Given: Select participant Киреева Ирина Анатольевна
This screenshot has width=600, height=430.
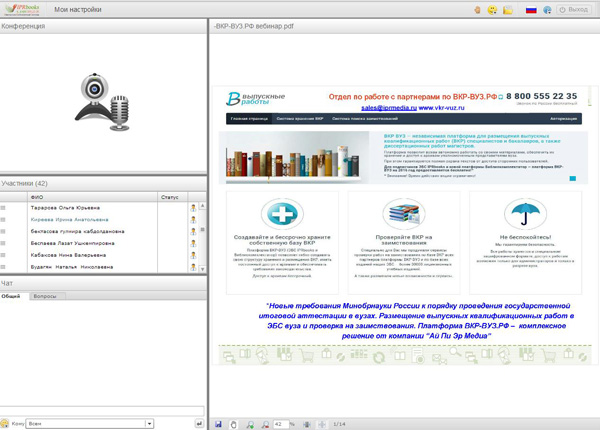Looking at the screenshot, I should [69, 220].
